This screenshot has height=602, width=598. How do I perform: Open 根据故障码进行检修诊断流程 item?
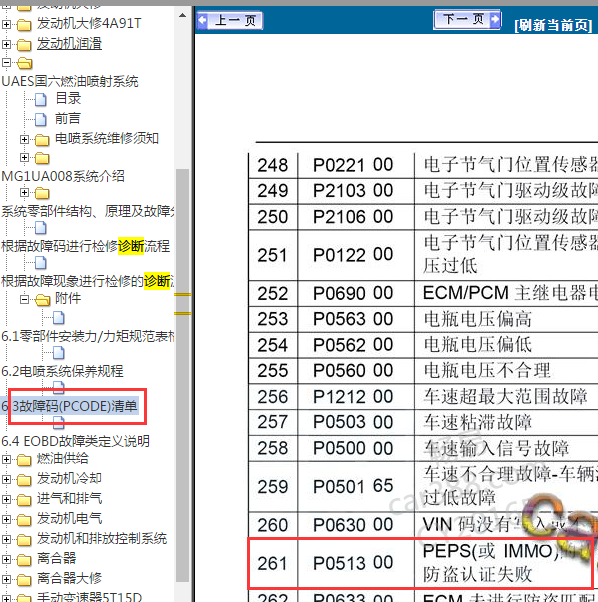(86, 246)
